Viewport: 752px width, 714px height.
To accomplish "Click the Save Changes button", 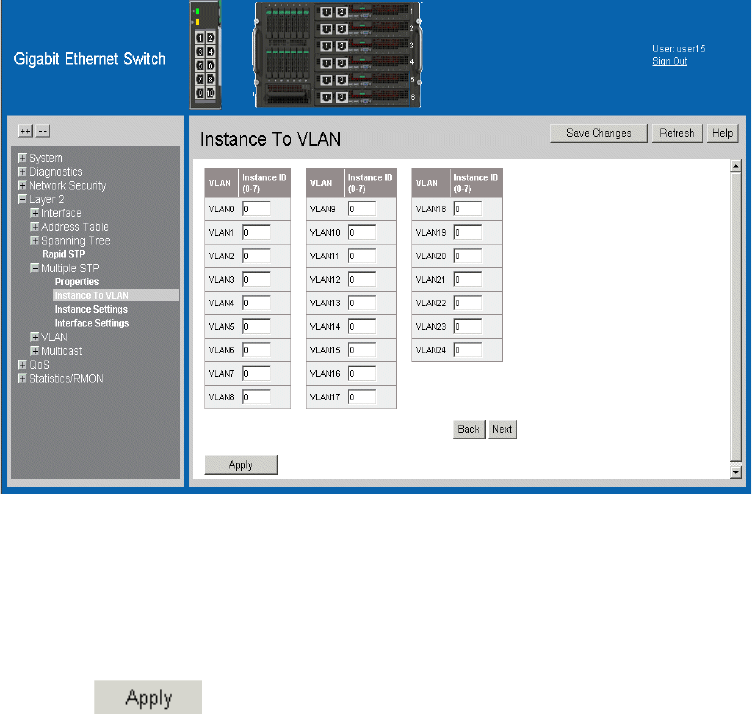I will coord(598,133).
